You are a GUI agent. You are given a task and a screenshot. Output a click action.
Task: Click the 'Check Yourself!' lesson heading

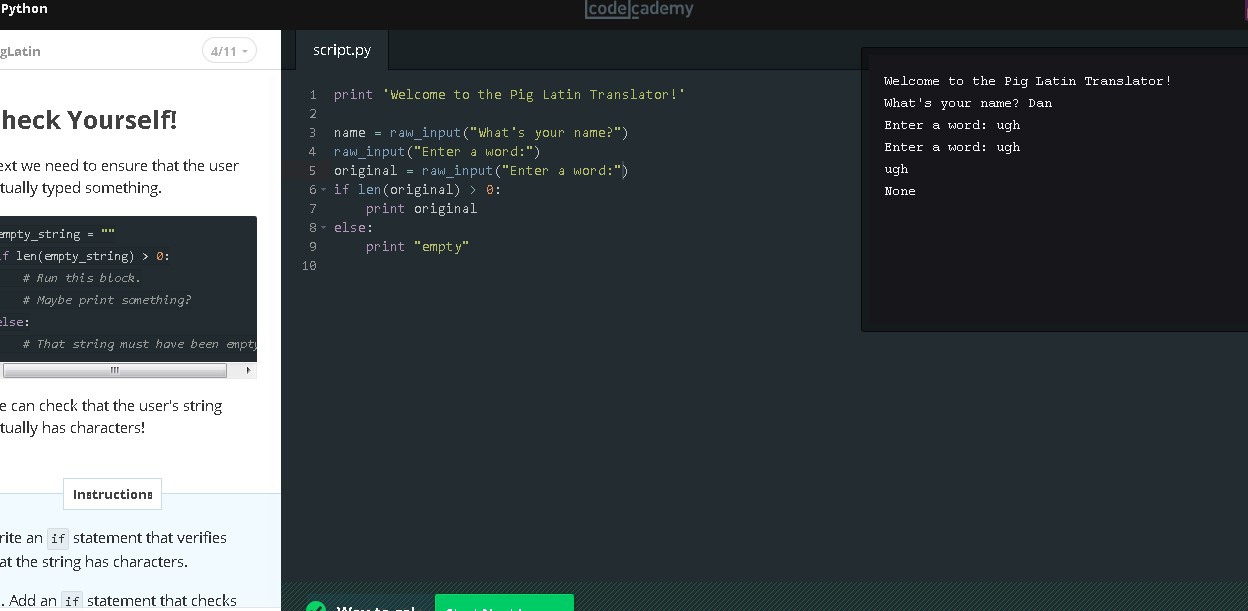(89, 121)
